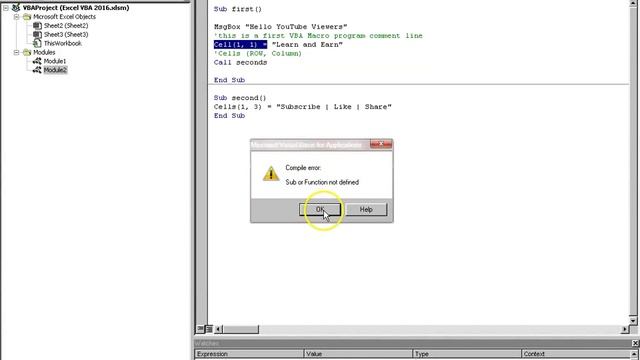Click the warning triangle icon in the dialog

(x=271, y=174)
